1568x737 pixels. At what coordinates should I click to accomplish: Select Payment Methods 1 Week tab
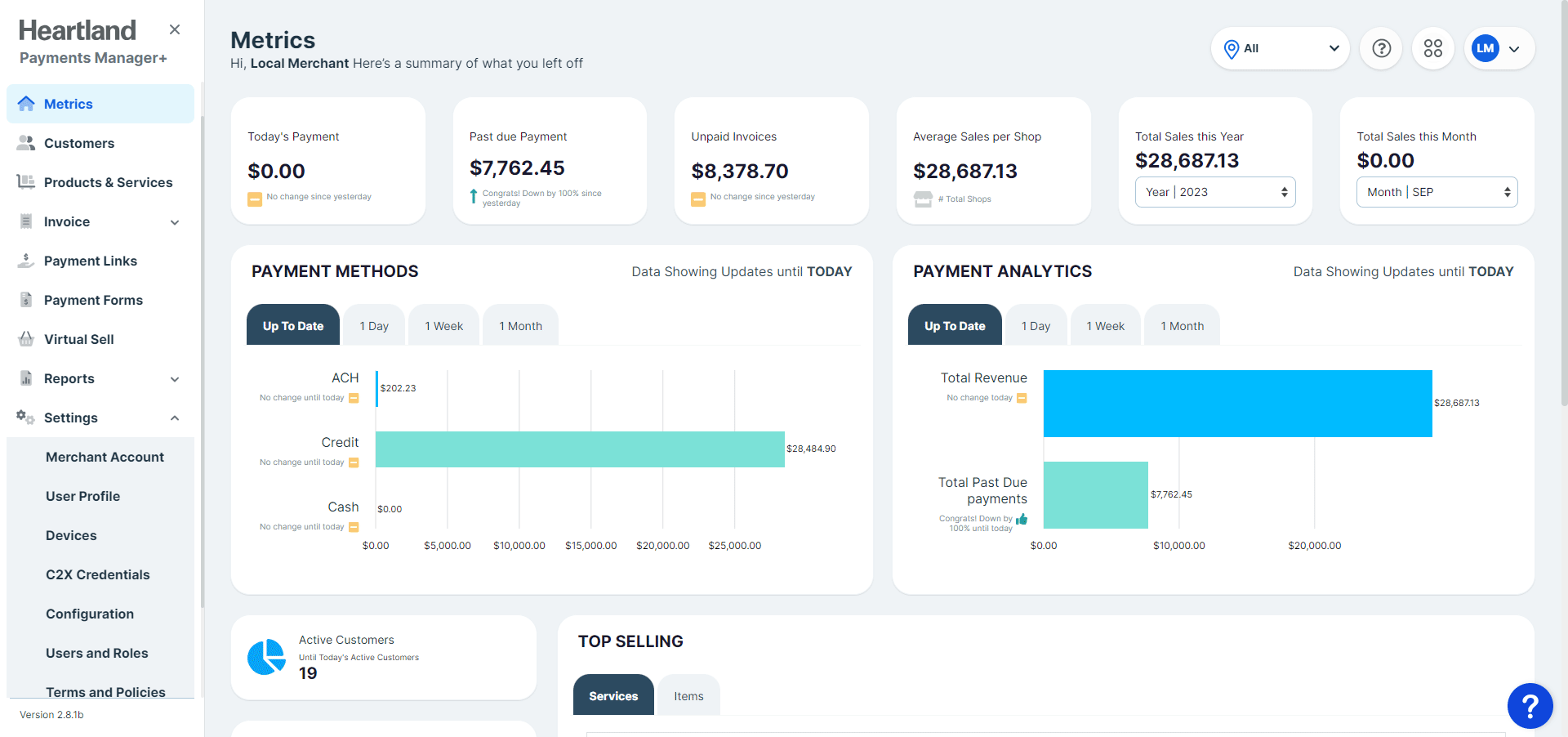click(x=443, y=325)
